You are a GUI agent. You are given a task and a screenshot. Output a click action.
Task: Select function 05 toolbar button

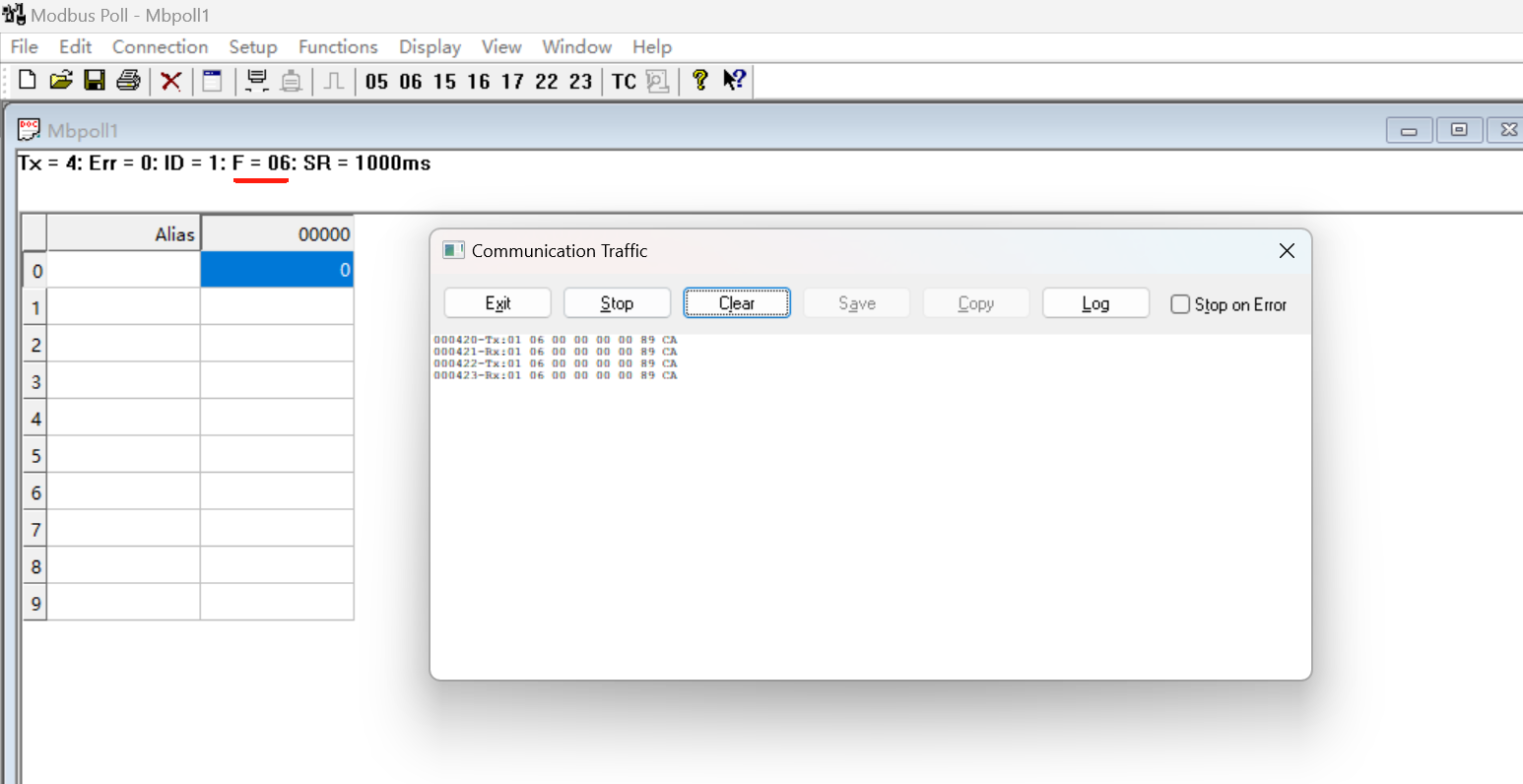click(x=377, y=82)
